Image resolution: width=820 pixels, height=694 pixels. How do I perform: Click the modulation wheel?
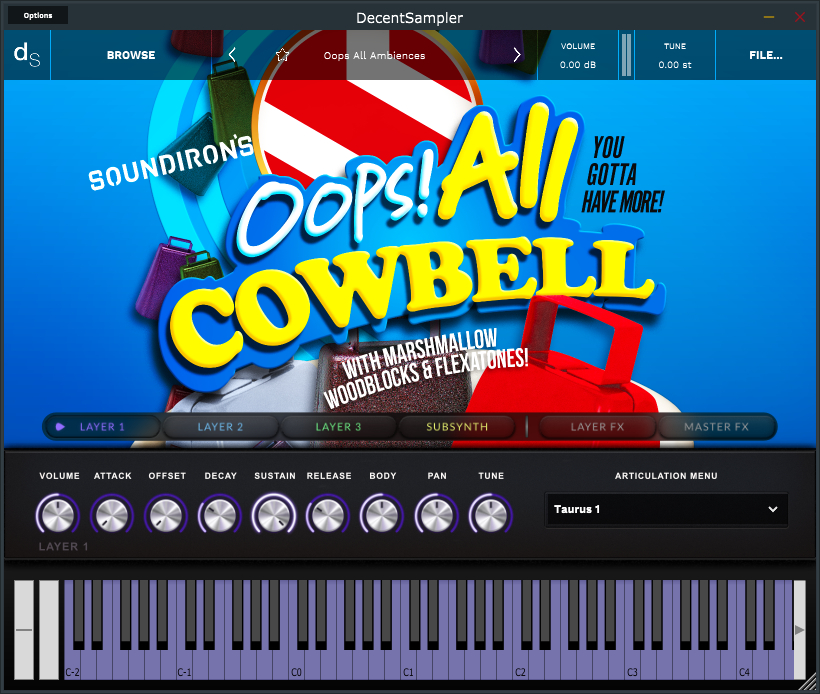pos(49,630)
